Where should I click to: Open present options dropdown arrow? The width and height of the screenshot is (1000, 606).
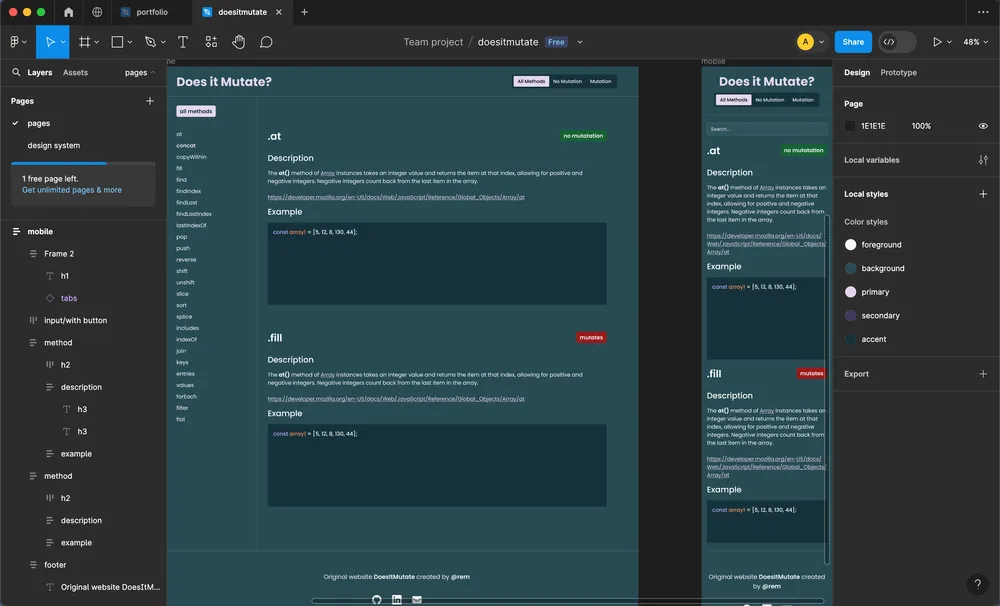949,42
